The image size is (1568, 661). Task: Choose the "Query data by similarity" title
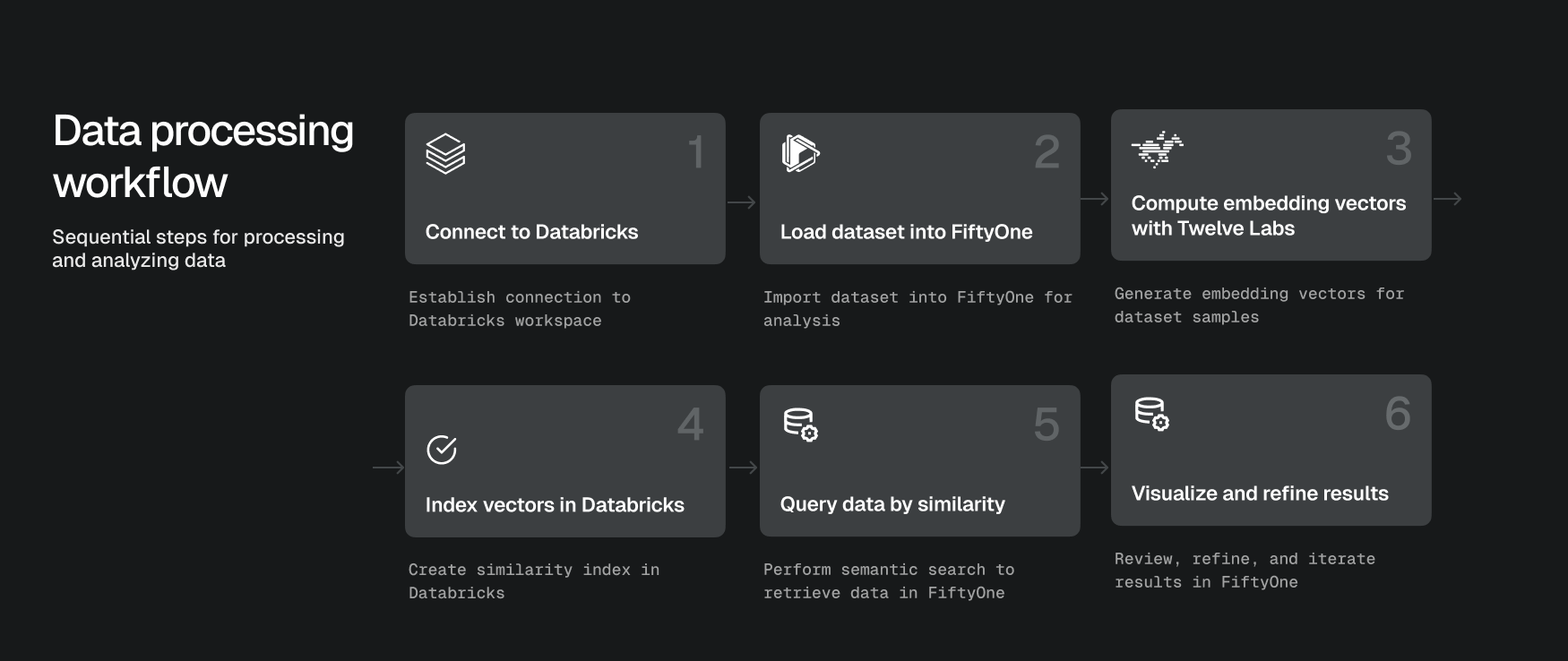click(892, 504)
